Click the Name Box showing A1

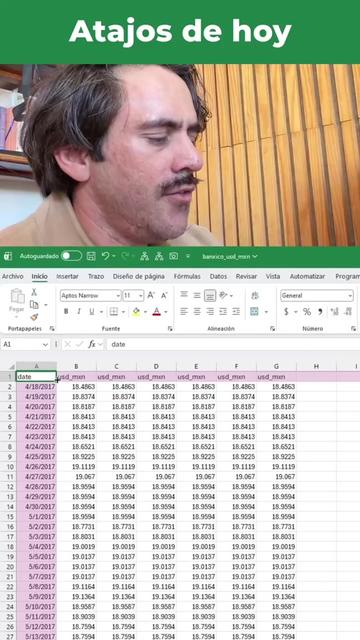click(25, 344)
